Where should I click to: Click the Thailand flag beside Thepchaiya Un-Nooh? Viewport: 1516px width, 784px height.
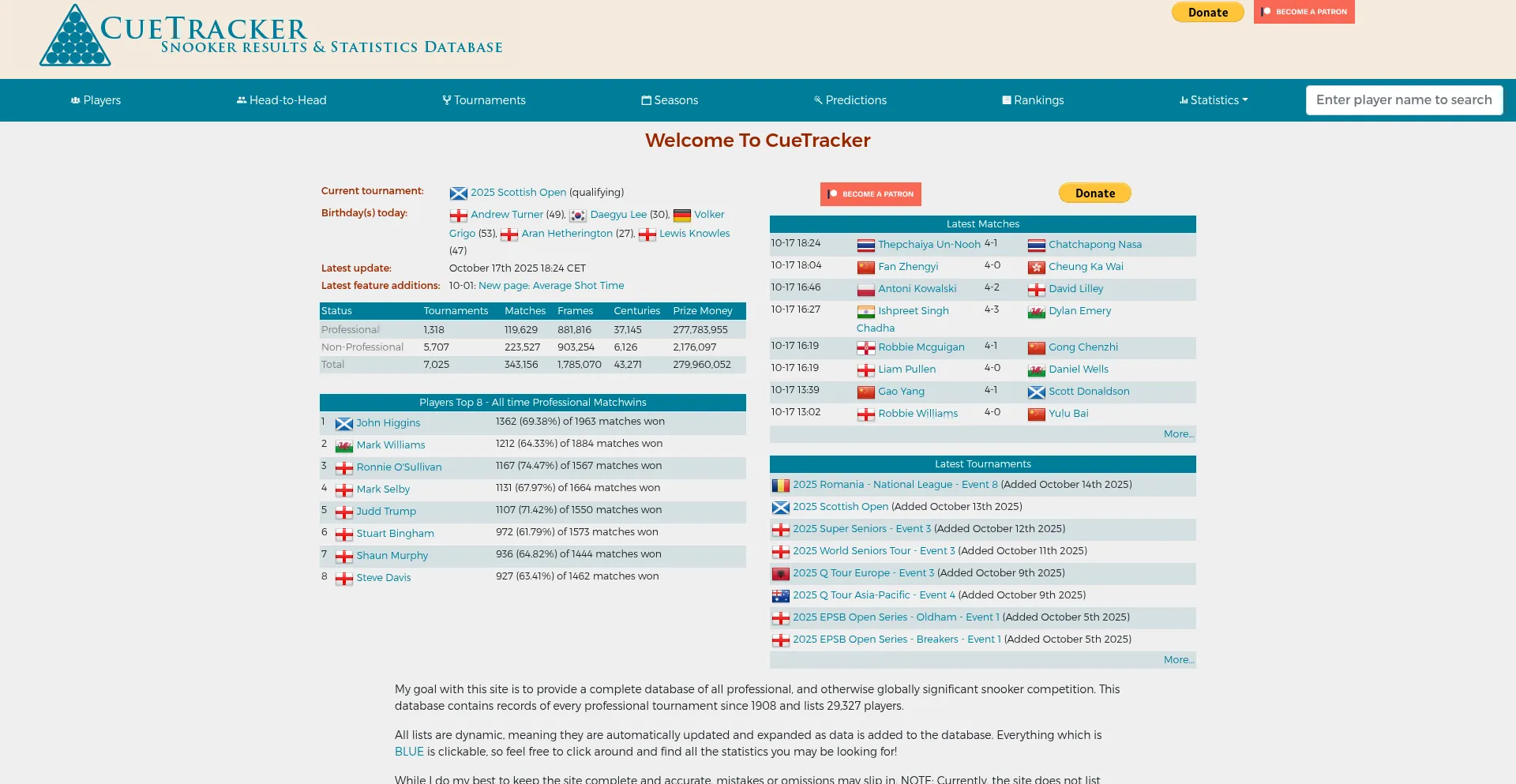tap(865, 246)
